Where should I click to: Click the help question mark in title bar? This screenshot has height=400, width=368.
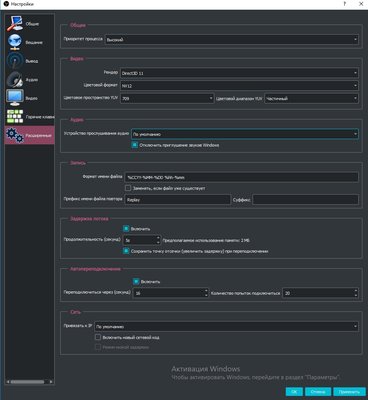pyautogui.click(x=345, y=4)
